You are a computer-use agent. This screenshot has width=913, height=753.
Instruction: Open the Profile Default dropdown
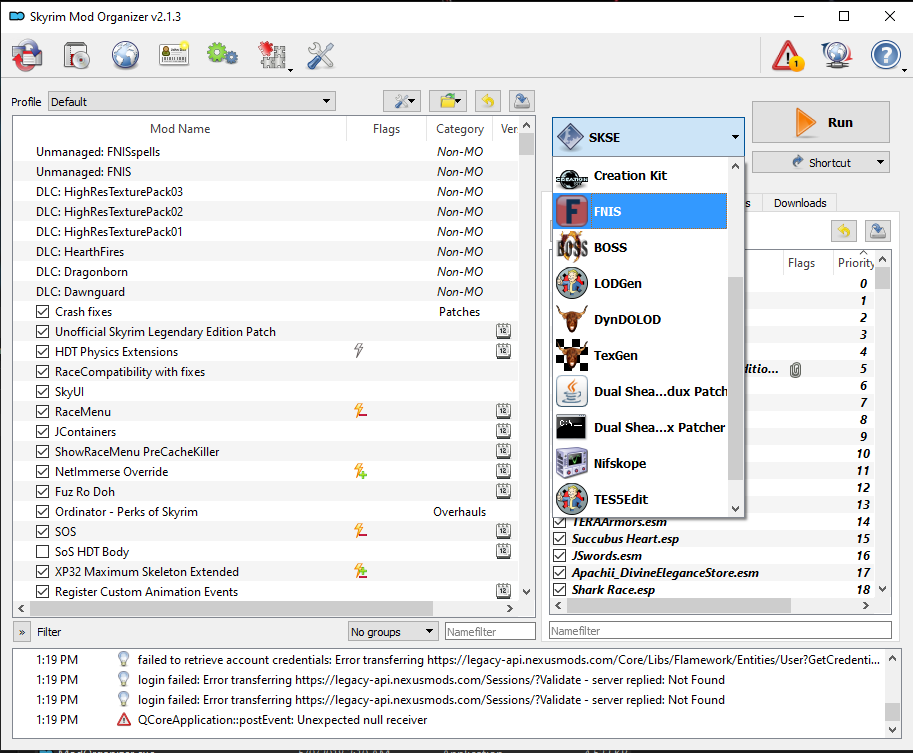coord(192,101)
